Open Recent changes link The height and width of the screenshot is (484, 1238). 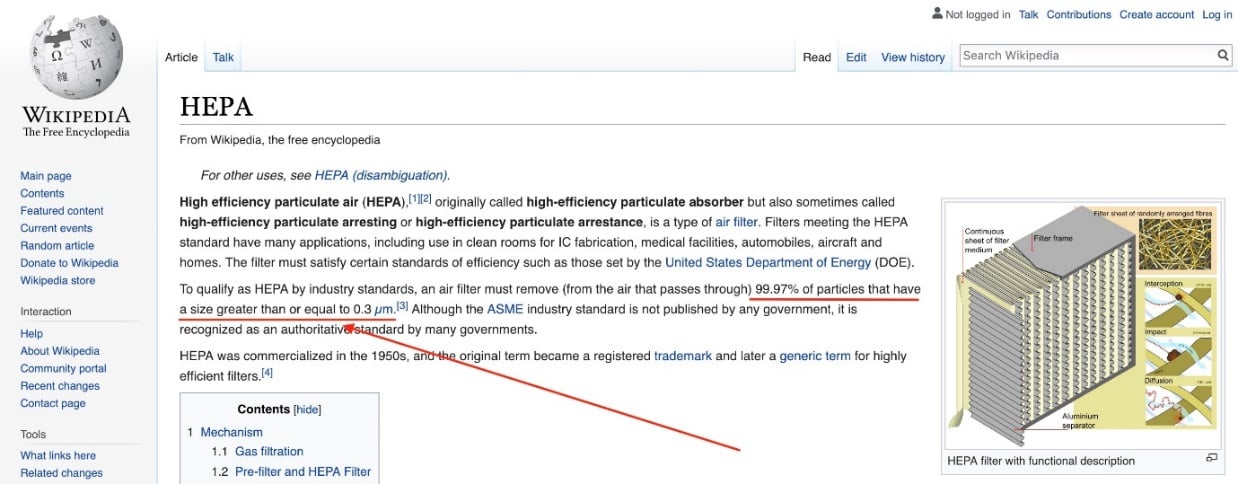(x=60, y=386)
